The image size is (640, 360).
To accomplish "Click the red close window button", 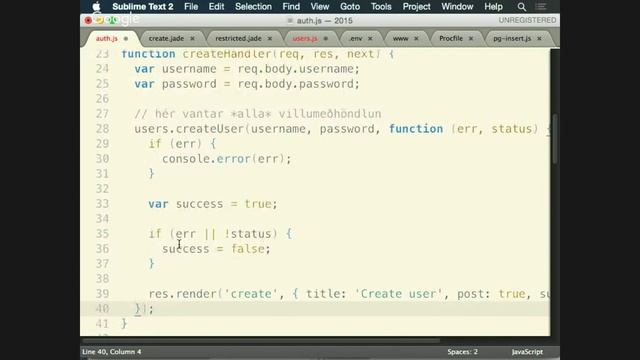I will (88, 20).
